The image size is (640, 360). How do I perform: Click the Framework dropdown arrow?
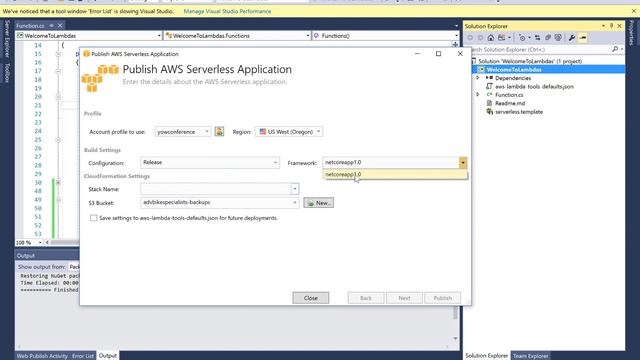[x=463, y=162]
